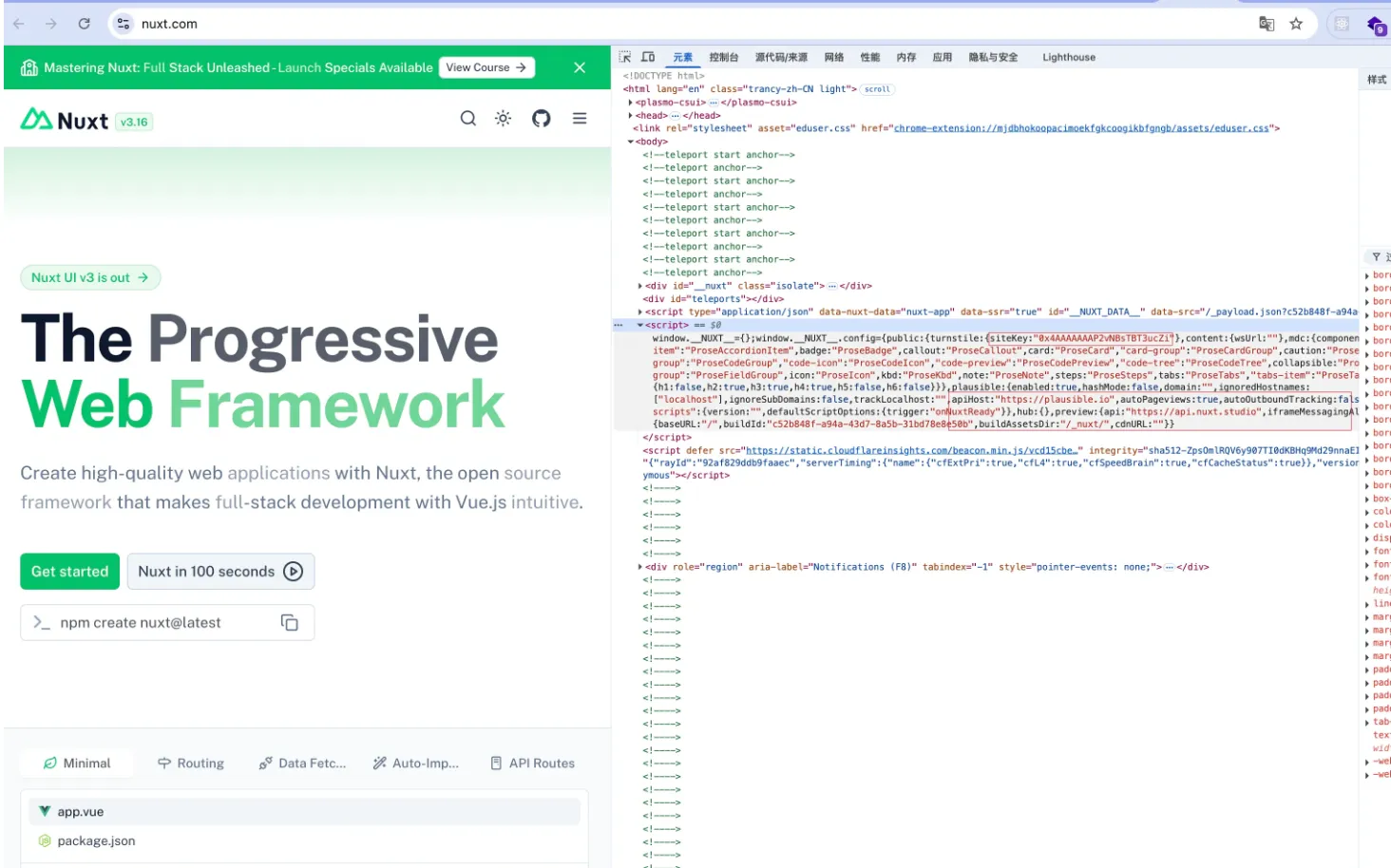Open the grey extensions icon in toolbar

pos(1342,24)
